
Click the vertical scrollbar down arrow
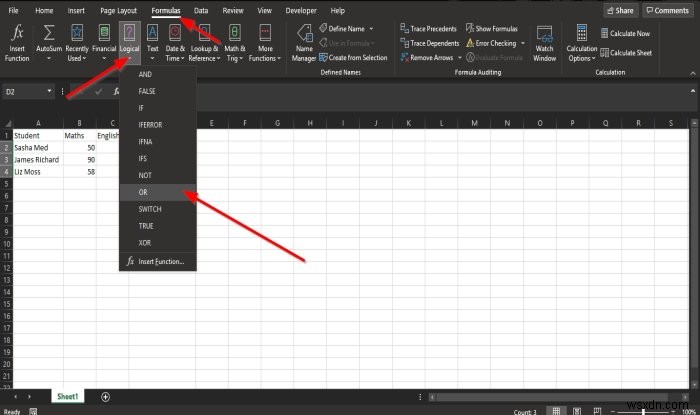pyautogui.click(x=694, y=385)
